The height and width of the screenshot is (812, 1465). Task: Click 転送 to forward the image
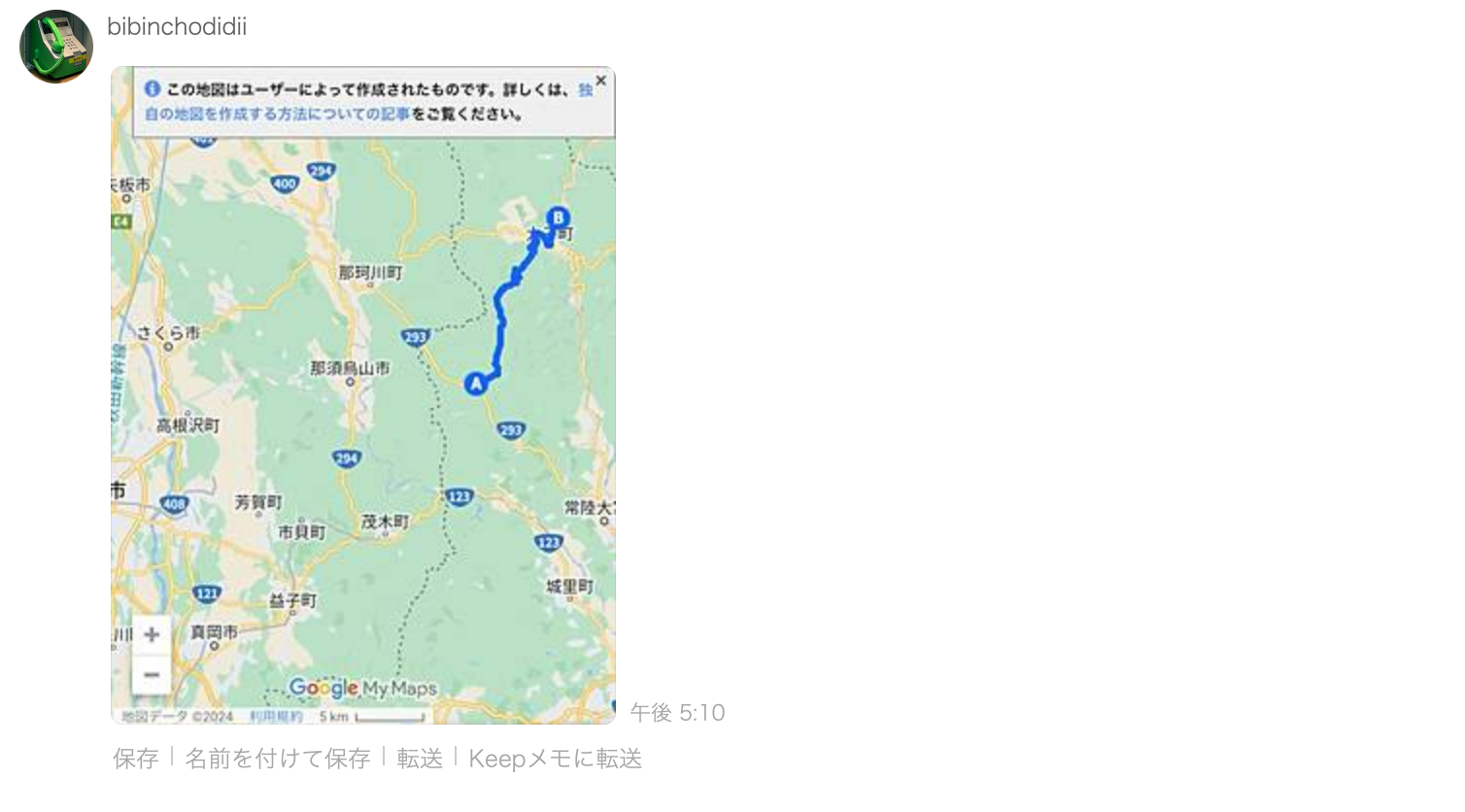[420, 759]
